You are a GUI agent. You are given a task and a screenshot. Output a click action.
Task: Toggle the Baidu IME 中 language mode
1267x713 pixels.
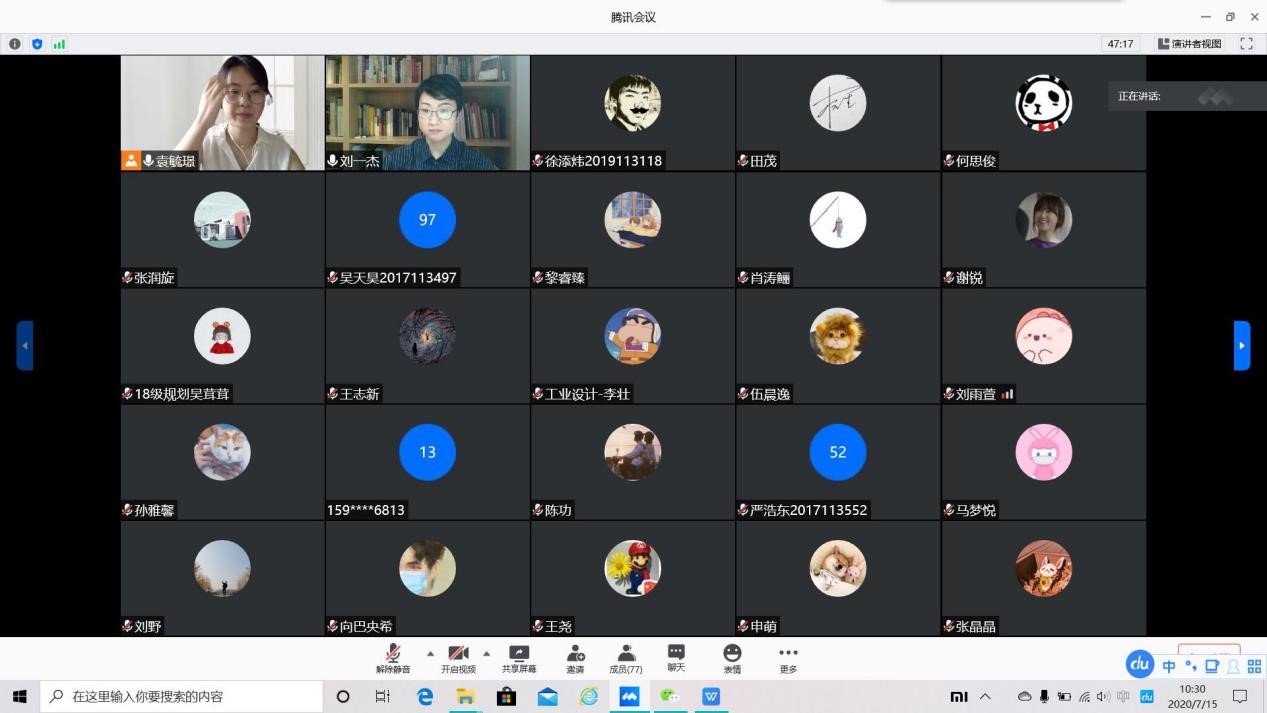1168,667
